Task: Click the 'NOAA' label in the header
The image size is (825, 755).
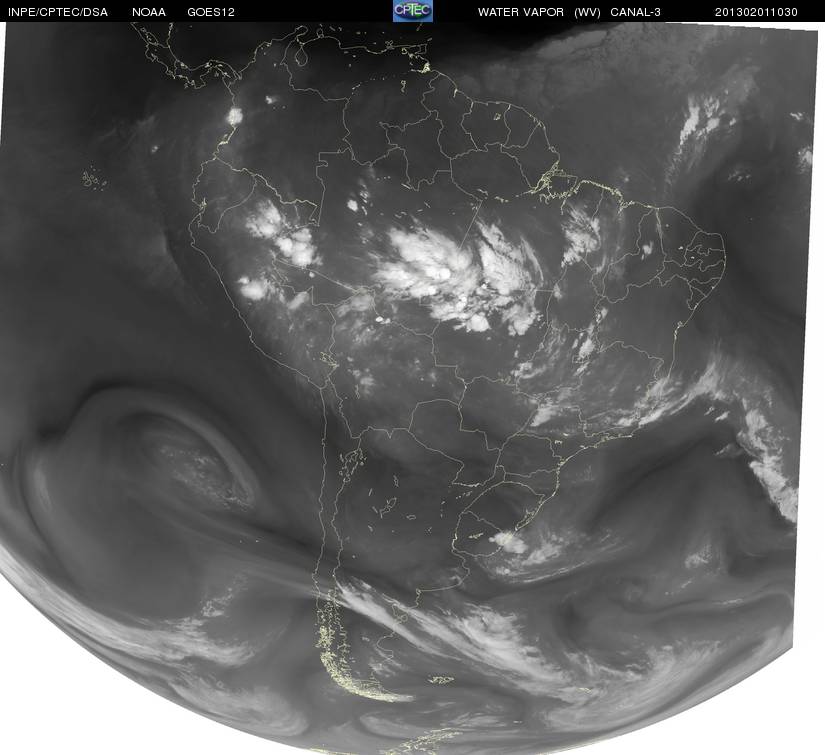Action: point(149,12)
